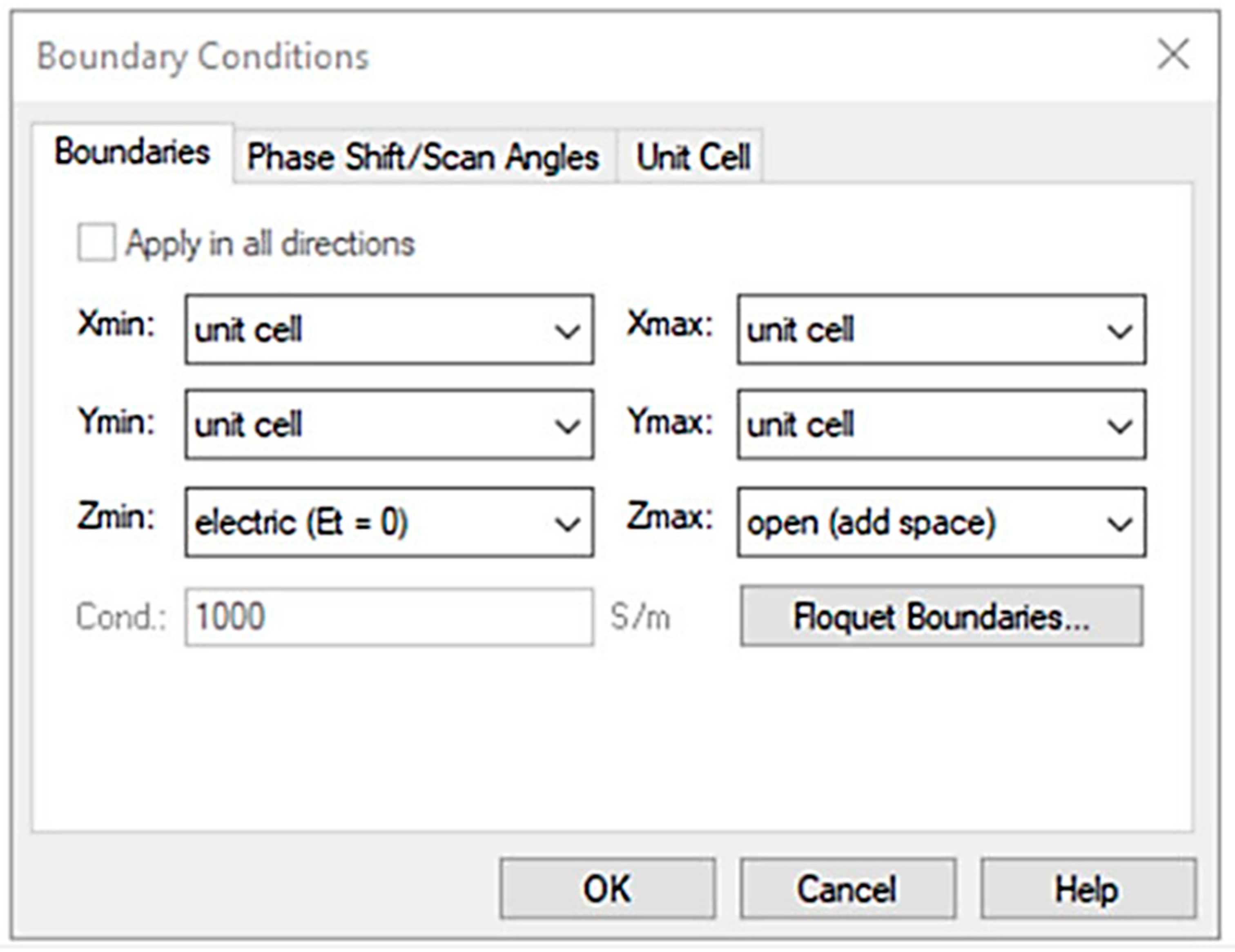Click the Cond. conductivity input field

tap(388, 617)
